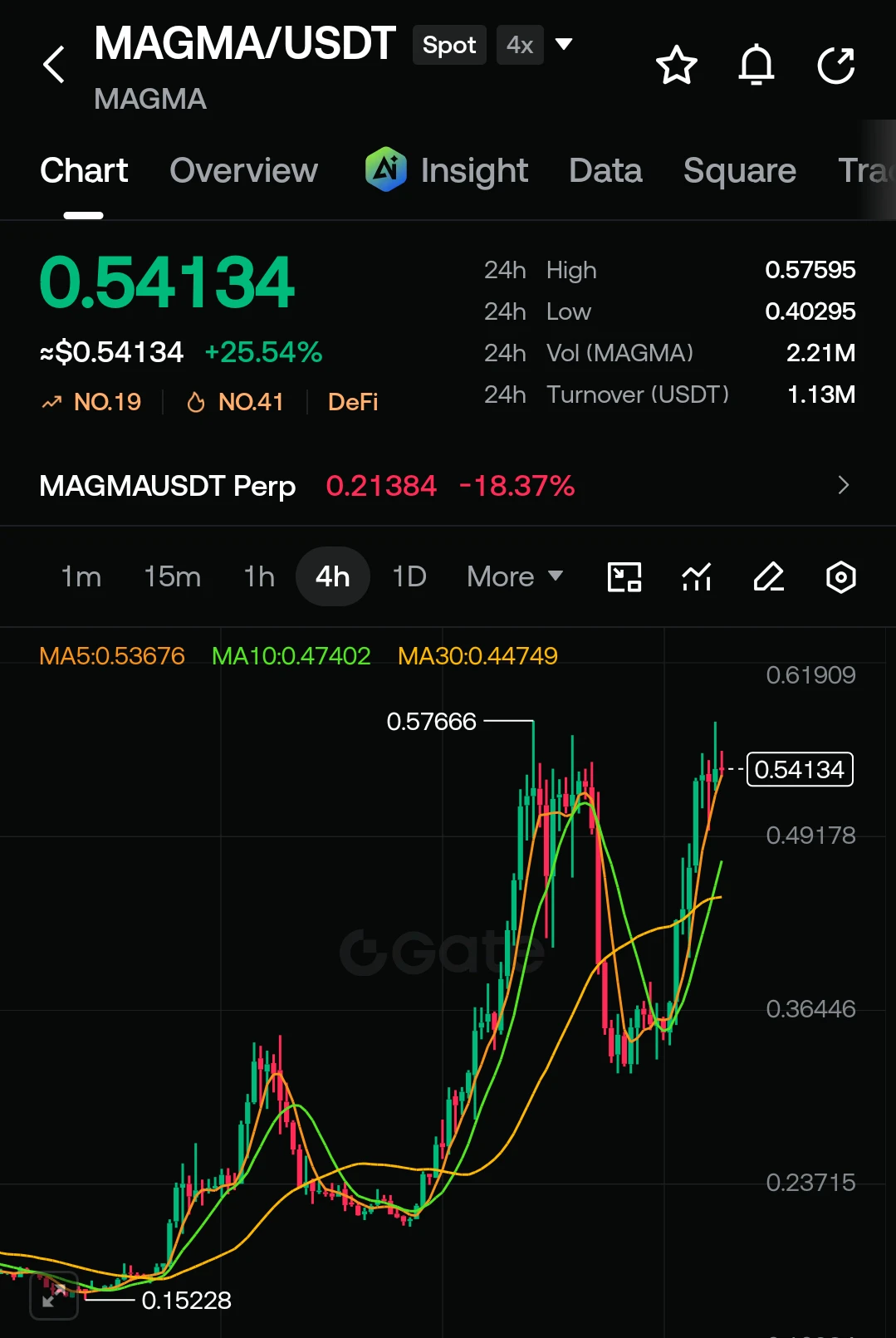Tap the 4x leverage badge
896x1338 pixels.
(x=520, y=45)
